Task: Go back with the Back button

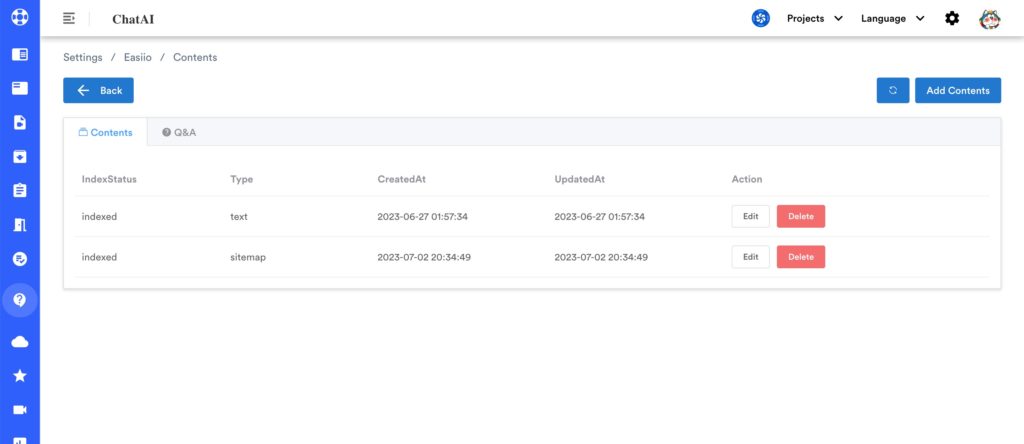Action: pyautogui.click(x=99, y=91)
